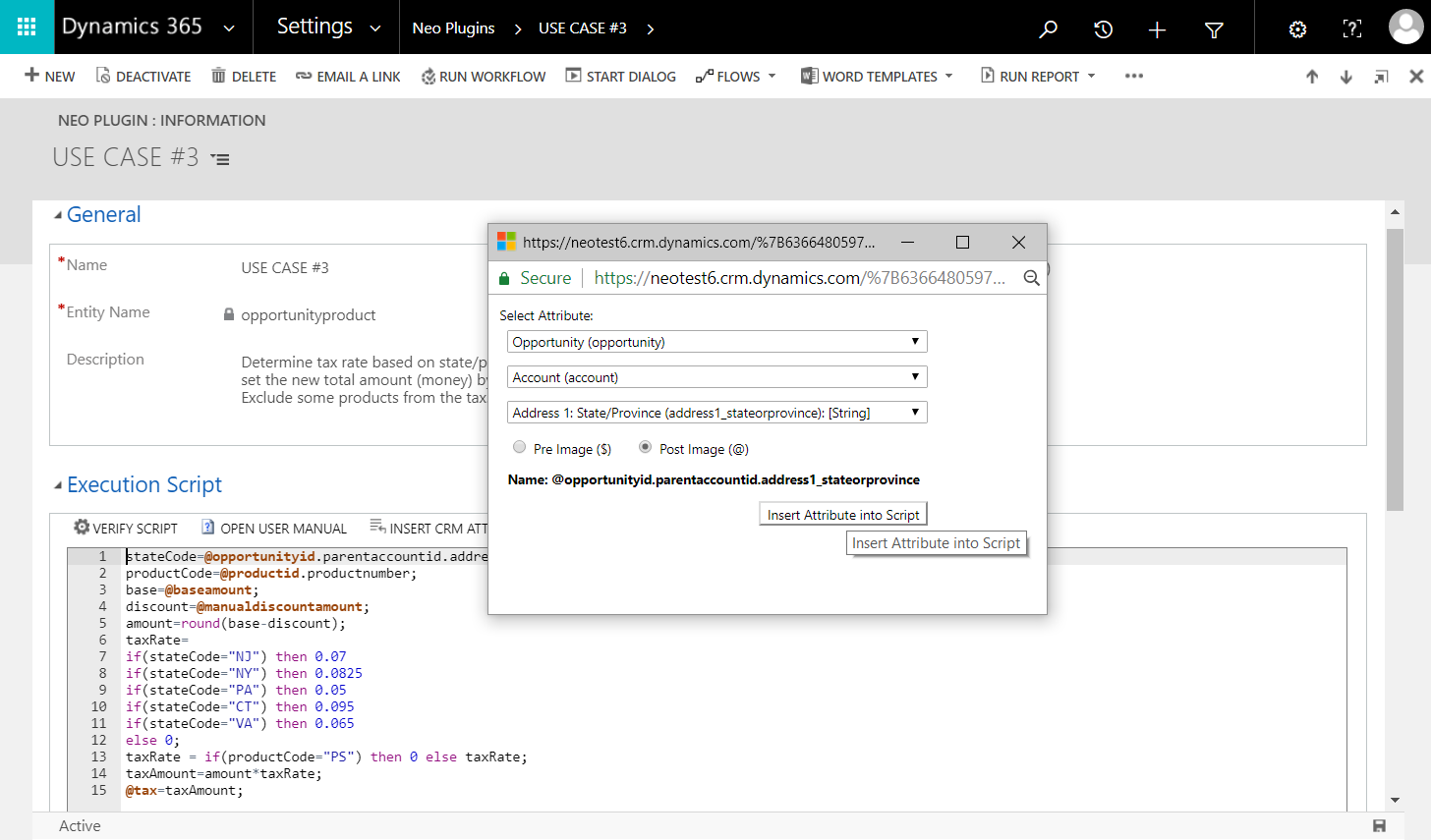Open Opportunity (opportunity) dropdown
This screenshot has width=1431, height=840.
pos(717,342)
